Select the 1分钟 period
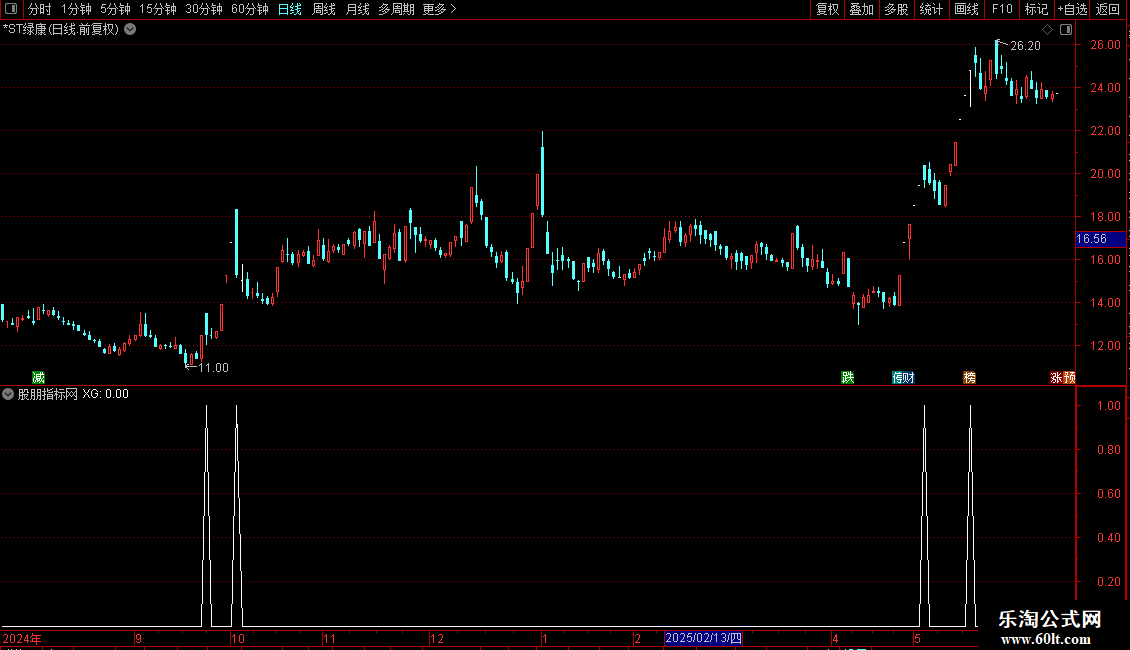 [x=76, y=9]
